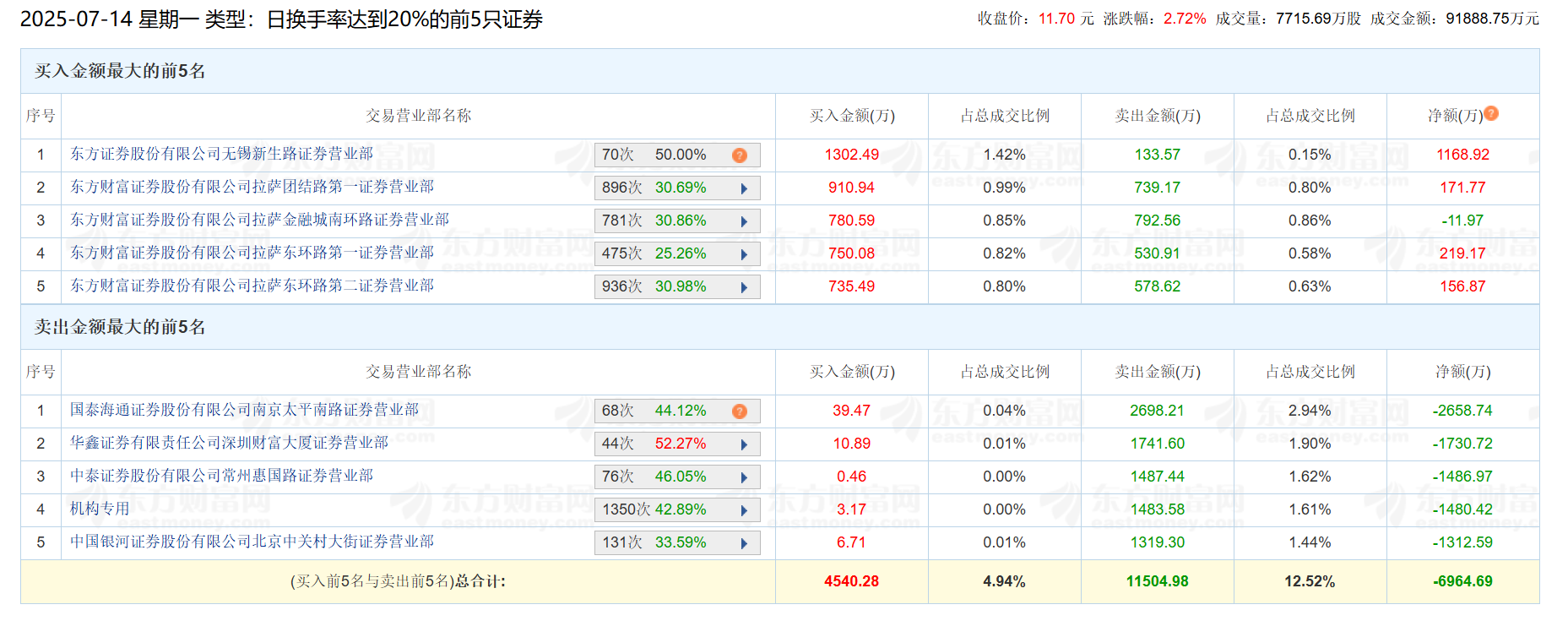Open 东方财富证券拉萨东环路第一证券营业部 link
Screen dimensions: 1568x621
coord(252,253)
